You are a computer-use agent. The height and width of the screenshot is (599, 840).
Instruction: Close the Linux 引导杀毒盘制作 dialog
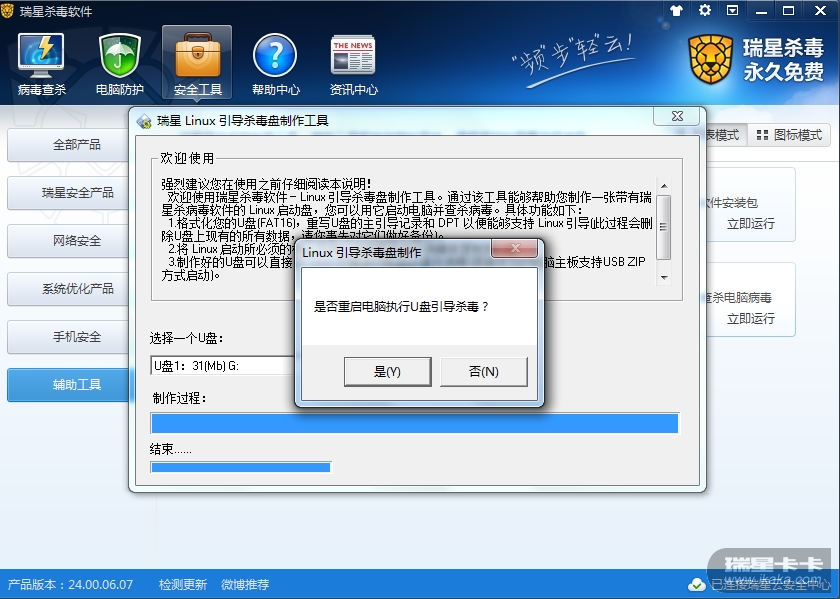coord(515,248)
